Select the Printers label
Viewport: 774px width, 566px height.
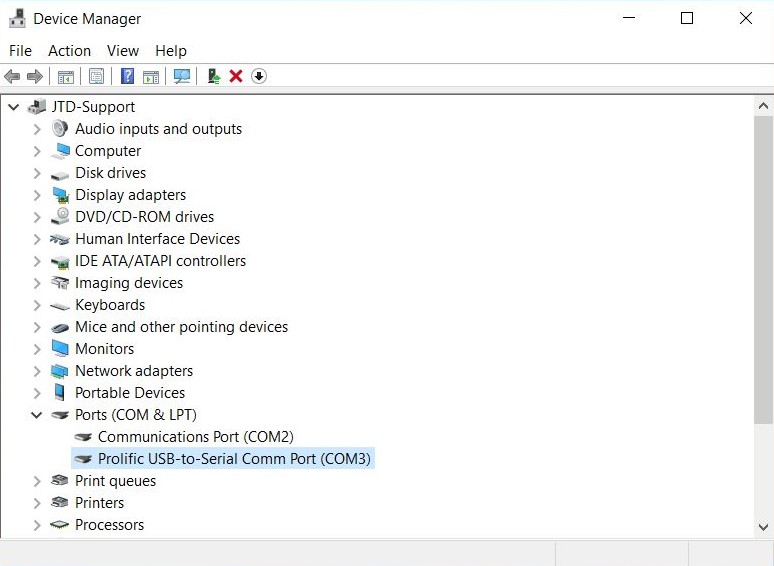(100, 503)
